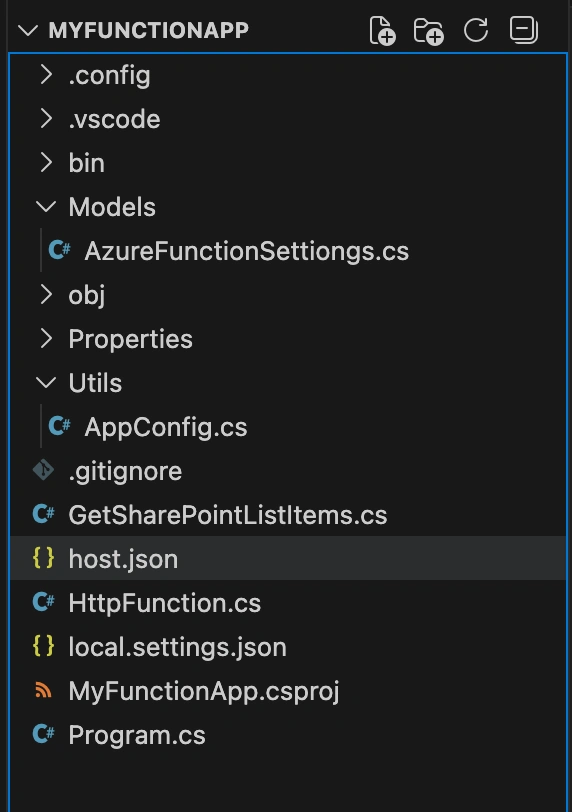Click the New Folder icon

(429, 31)
